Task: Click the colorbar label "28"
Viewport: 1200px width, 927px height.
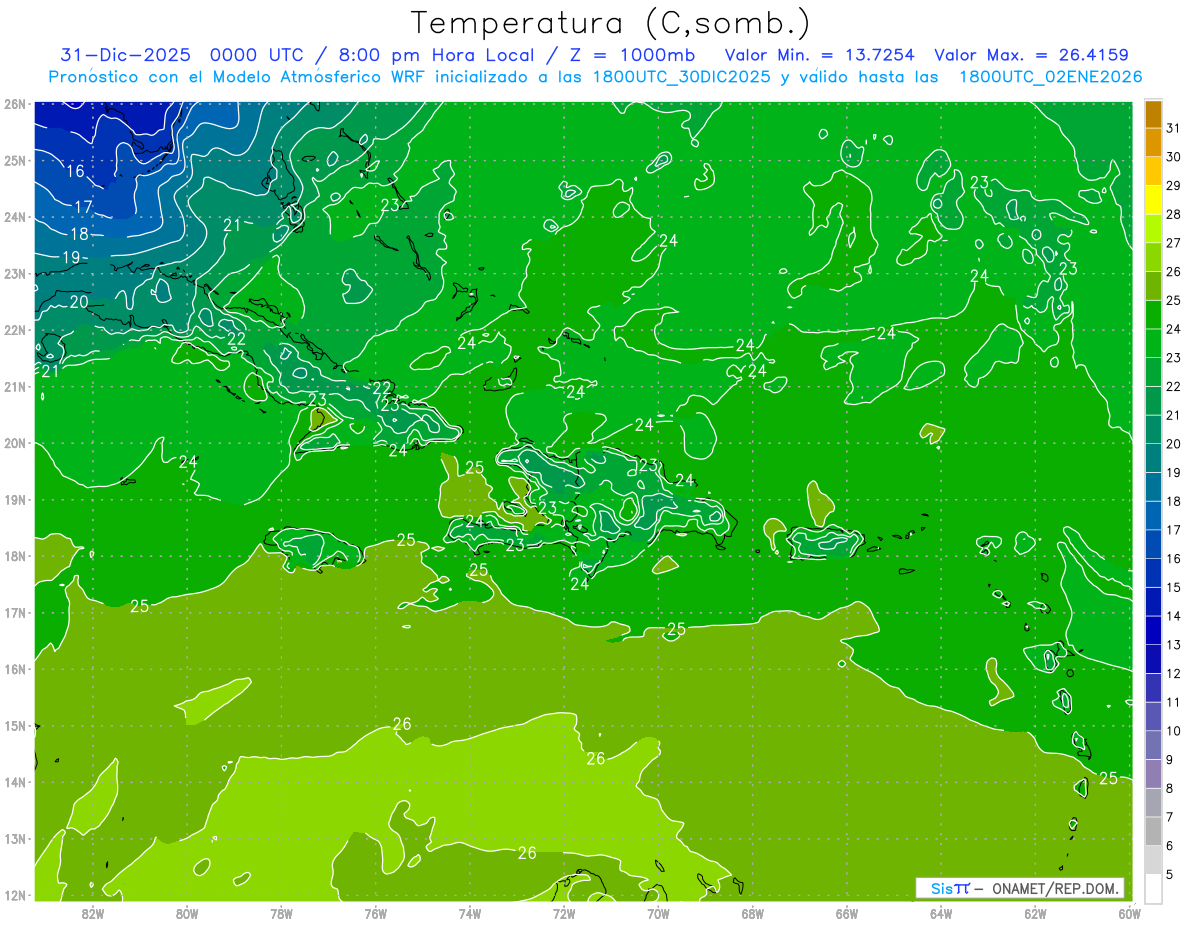Action: (1173, 214)
